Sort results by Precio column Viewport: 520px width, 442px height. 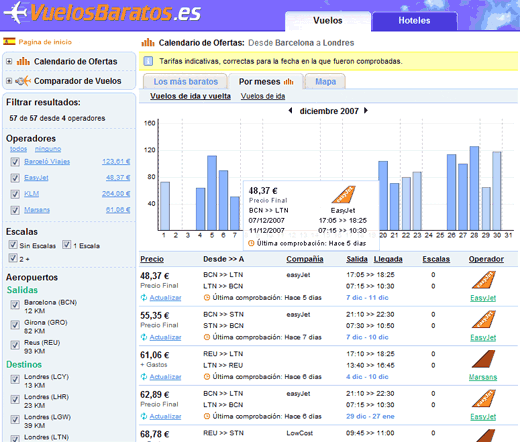(x=152, y=259)
